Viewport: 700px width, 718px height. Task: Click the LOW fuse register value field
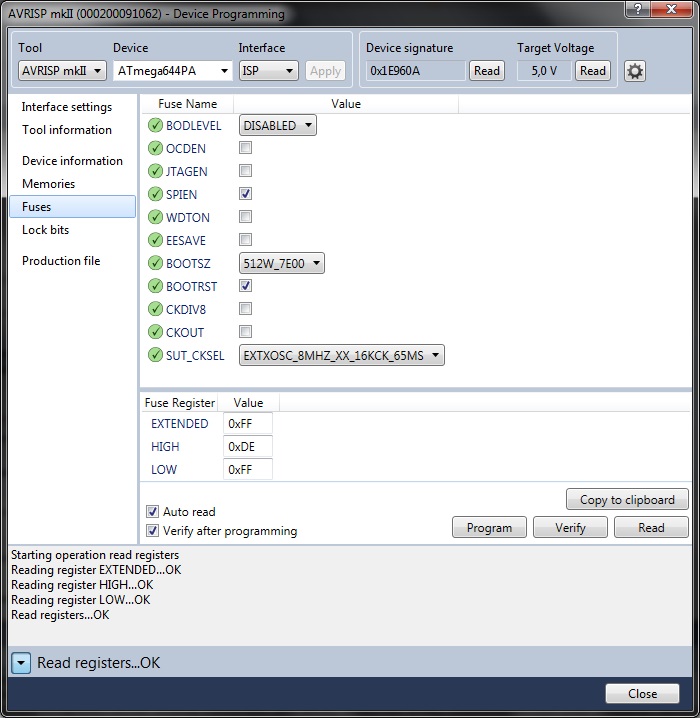coord(248,469)
